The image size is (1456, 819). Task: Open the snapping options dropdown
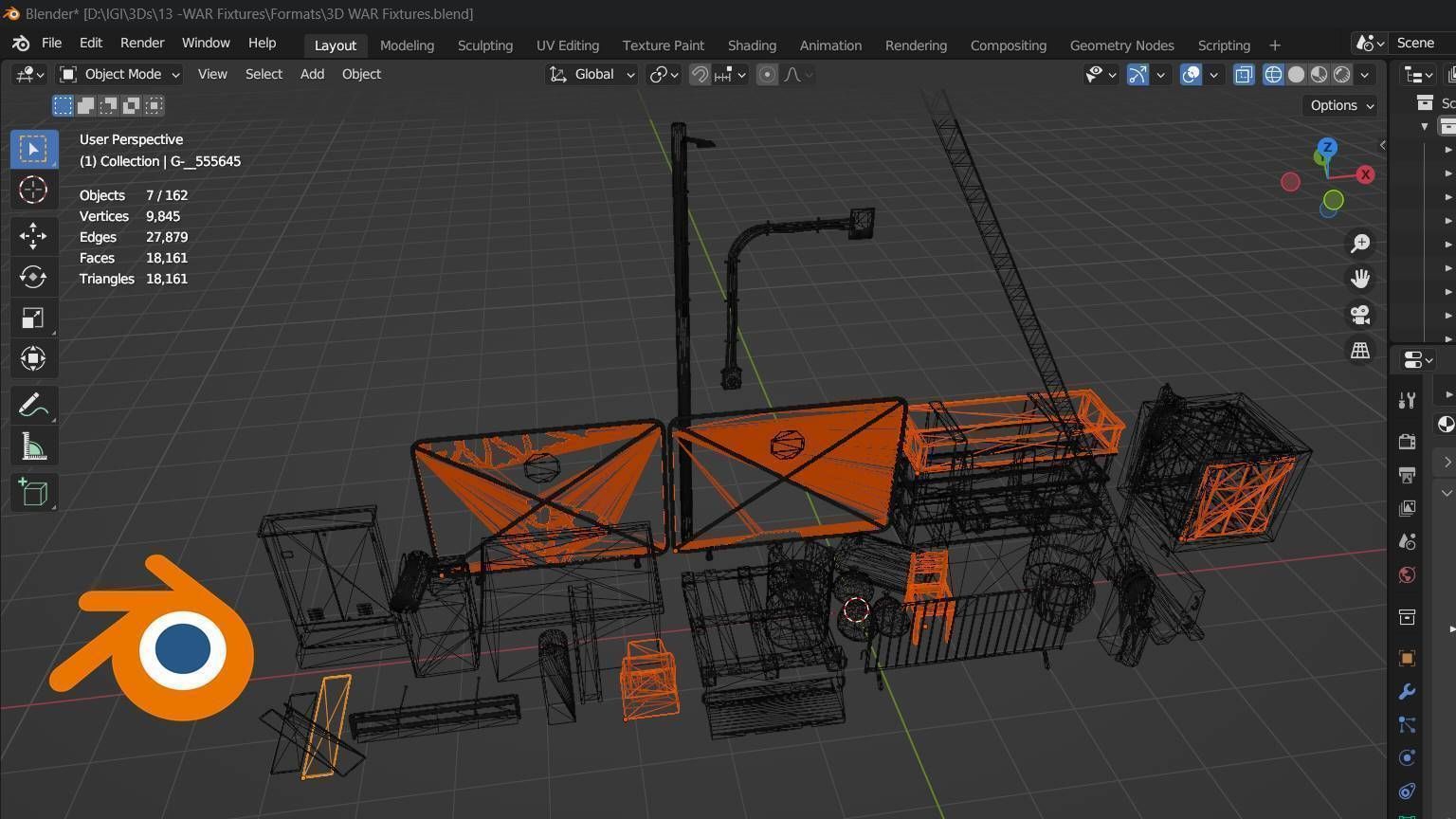pos(731,74)
